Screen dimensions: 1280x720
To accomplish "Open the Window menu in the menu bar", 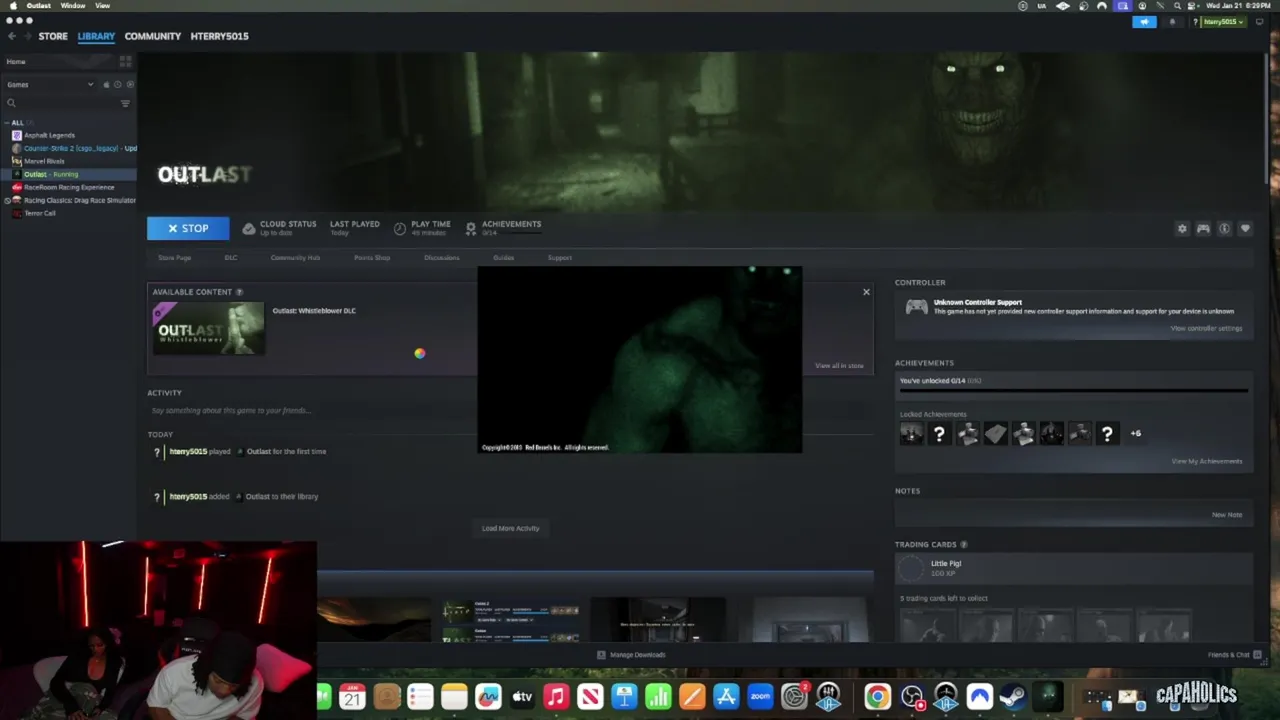I will tap(73, 6).
